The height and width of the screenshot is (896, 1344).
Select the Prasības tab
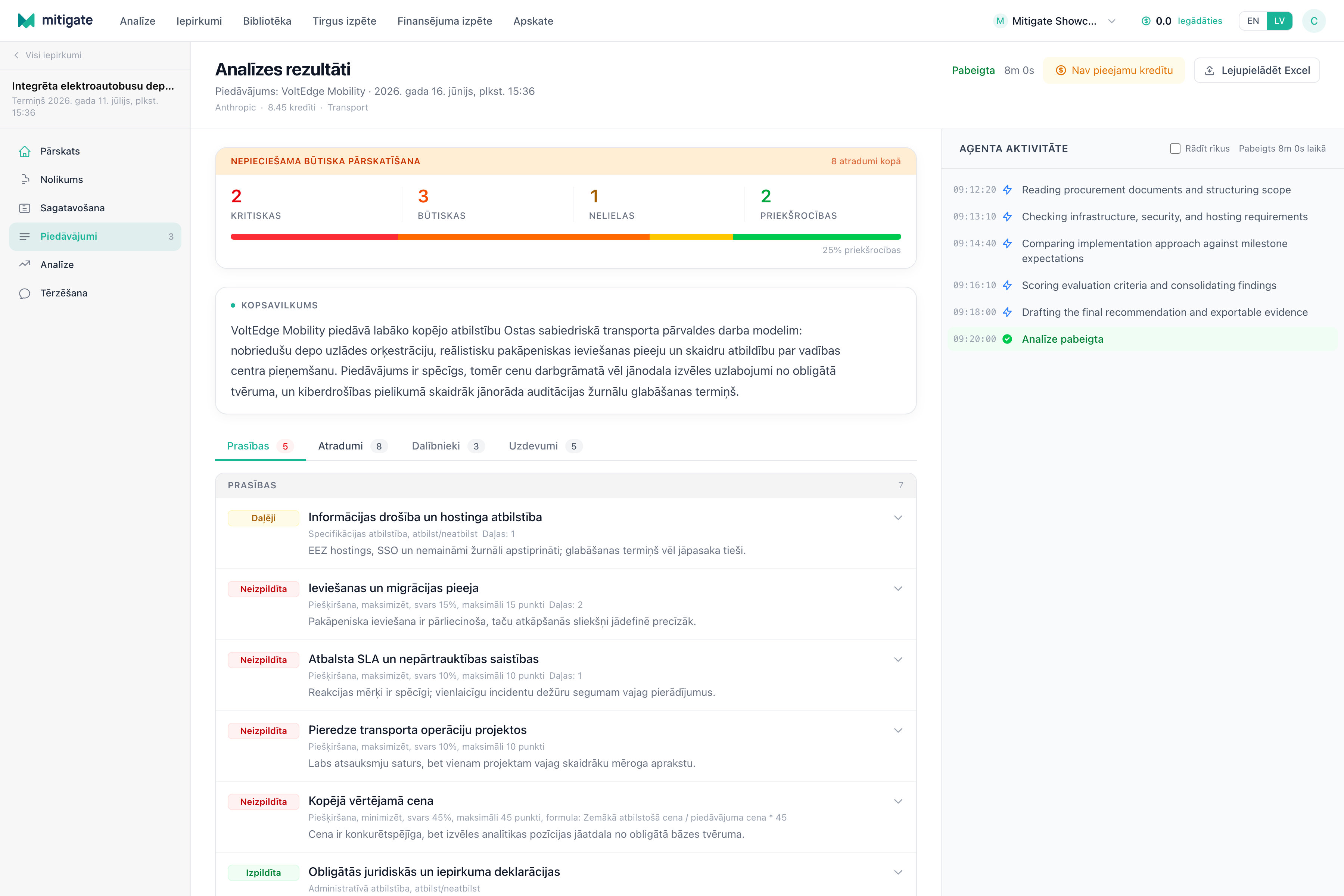click(x=260, y=446)
